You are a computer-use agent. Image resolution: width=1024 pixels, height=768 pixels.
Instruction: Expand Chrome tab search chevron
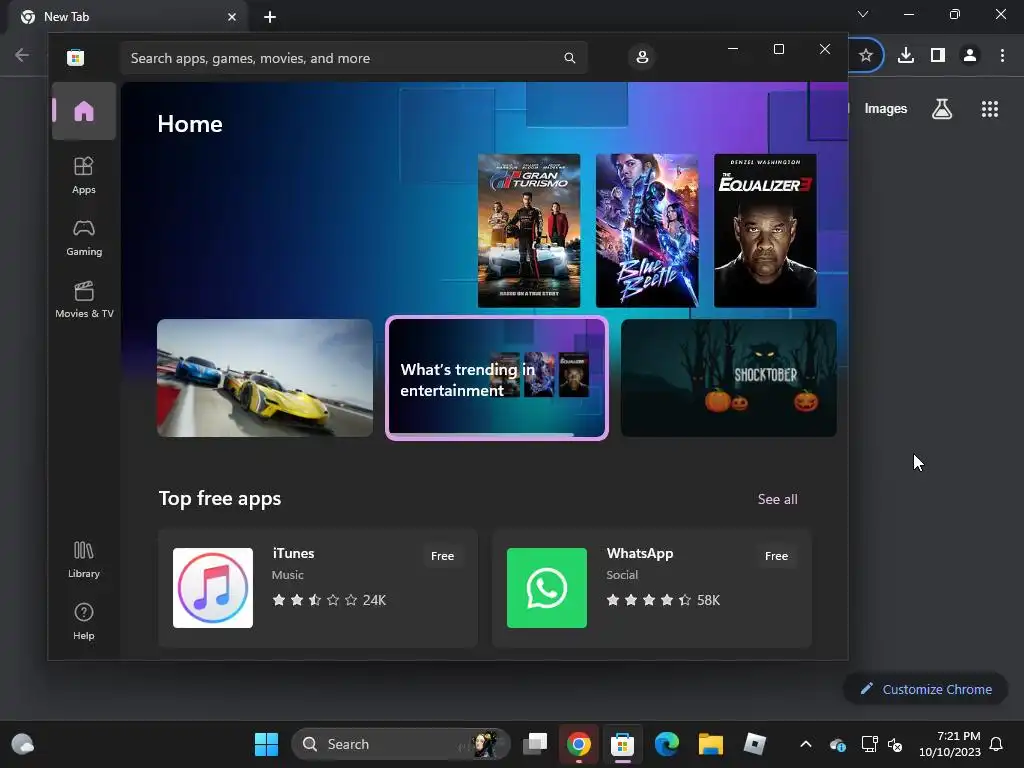(863, 14)
